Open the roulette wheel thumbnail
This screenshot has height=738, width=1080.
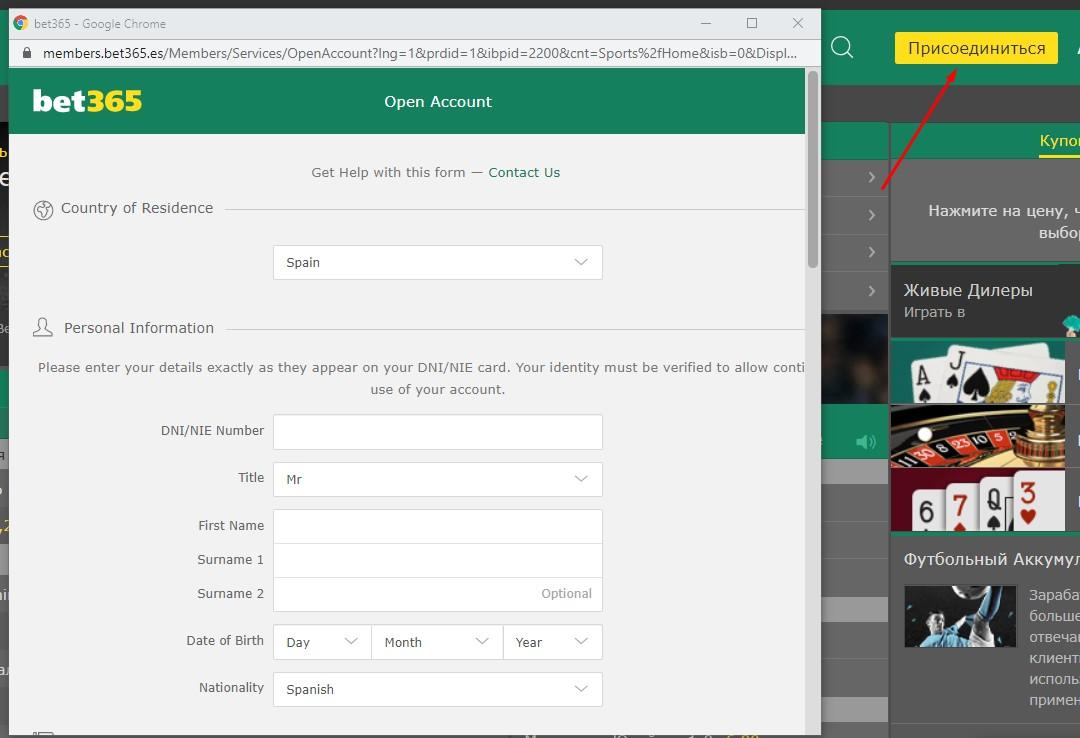click(977, 436)
